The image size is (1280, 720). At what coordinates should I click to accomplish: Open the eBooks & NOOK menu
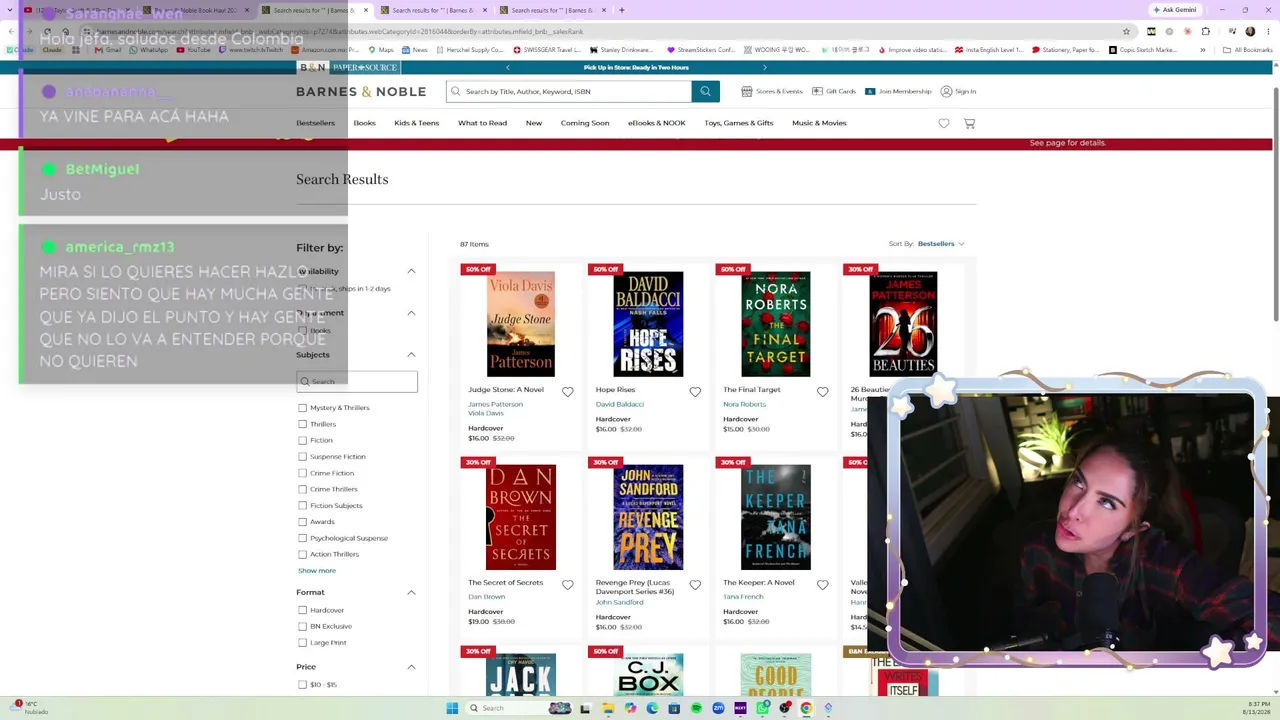click(x=656, y=123)
